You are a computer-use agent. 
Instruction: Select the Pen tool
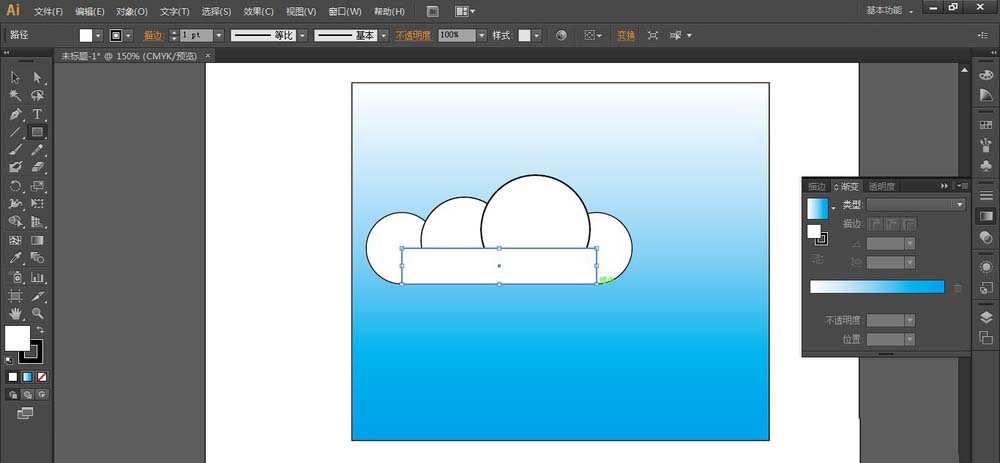pos(16,114)
